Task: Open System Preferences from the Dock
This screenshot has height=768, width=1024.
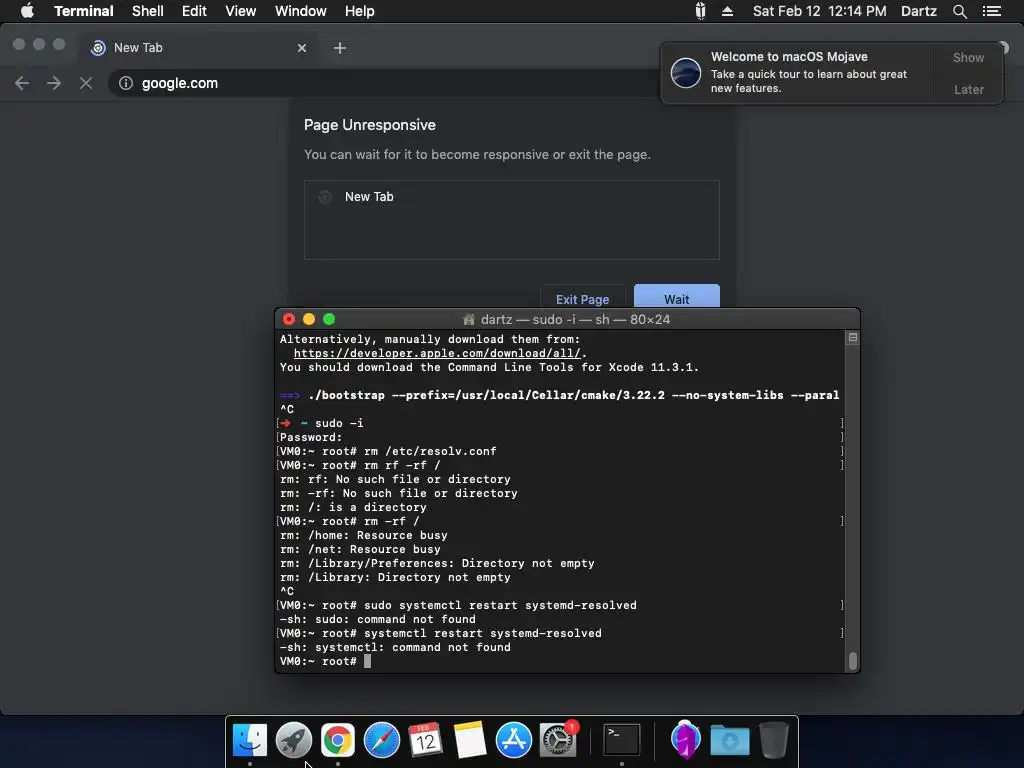Action: tap(558, 740)
